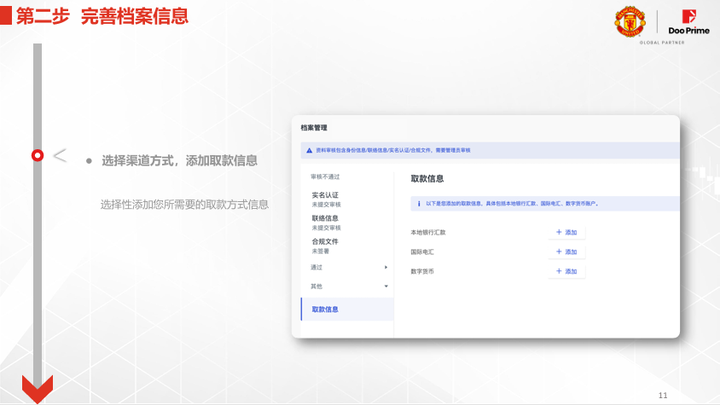Click the 以下是您添加的取款信息 info text
This screenshot has height=405, width=720.
[512, 203]
